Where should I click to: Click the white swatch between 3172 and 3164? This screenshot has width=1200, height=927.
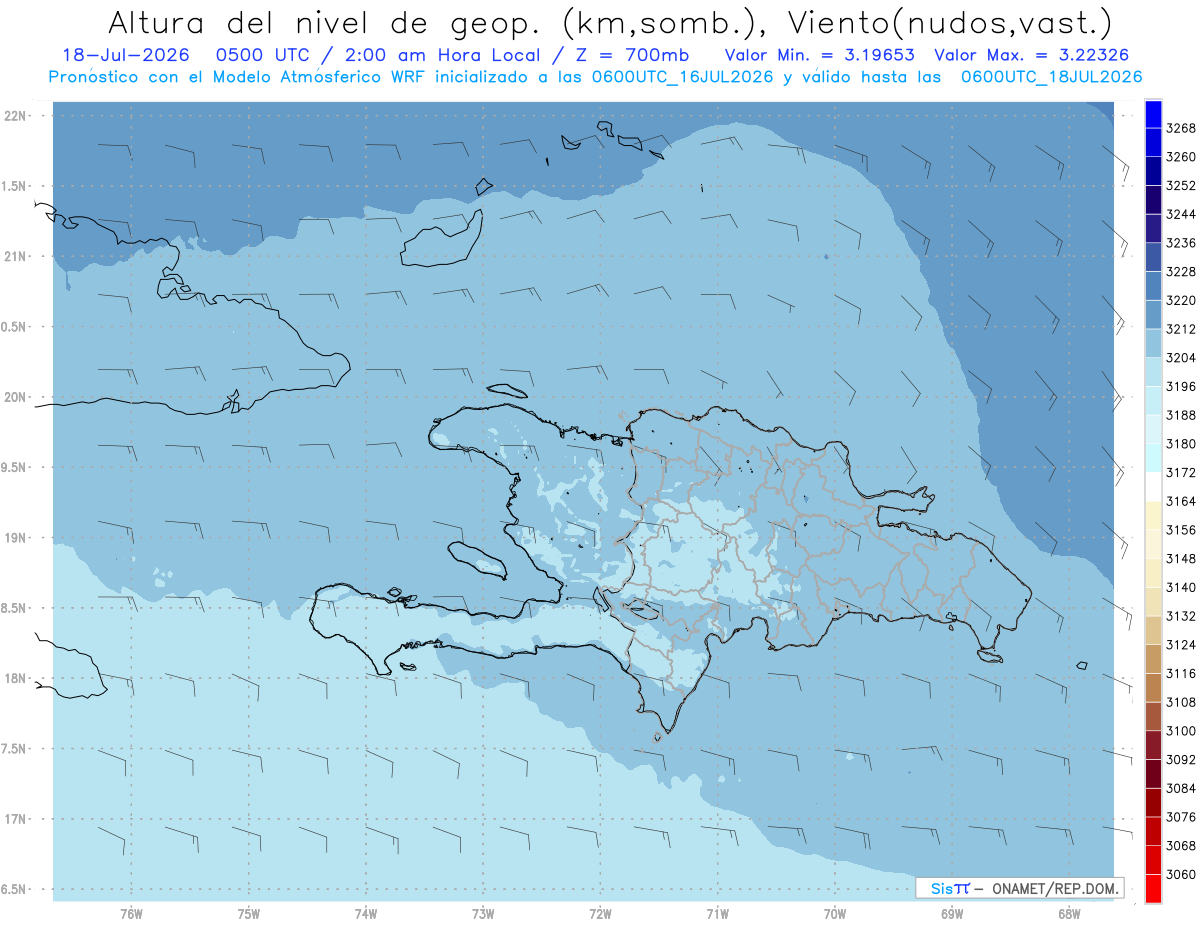point(1153,486)
